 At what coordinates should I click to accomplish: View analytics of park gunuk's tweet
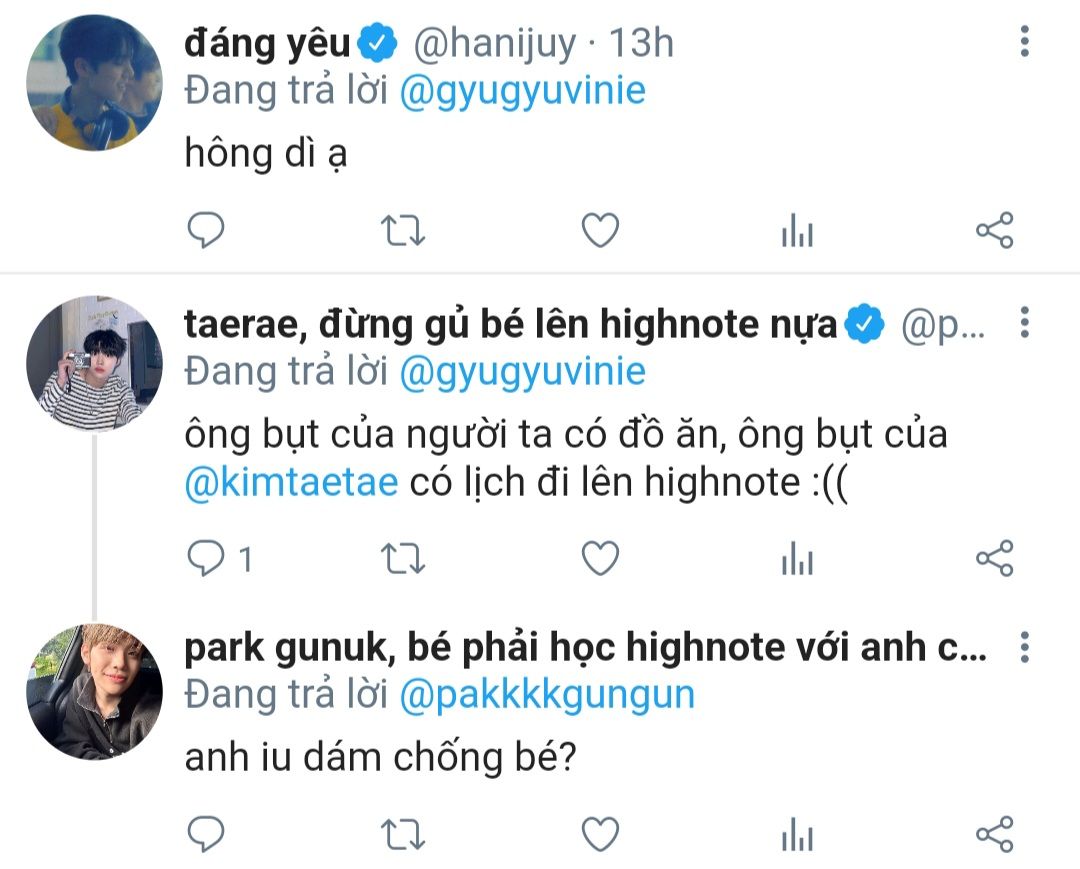798,835
